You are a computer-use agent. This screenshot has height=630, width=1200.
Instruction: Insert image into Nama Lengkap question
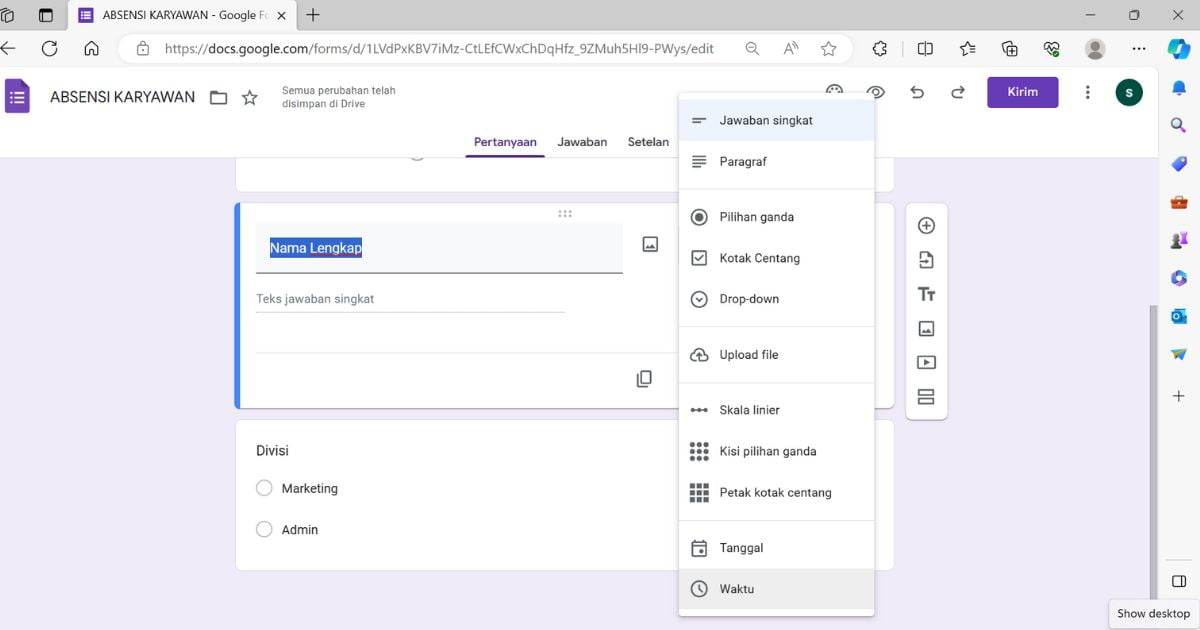pos(650,244)
